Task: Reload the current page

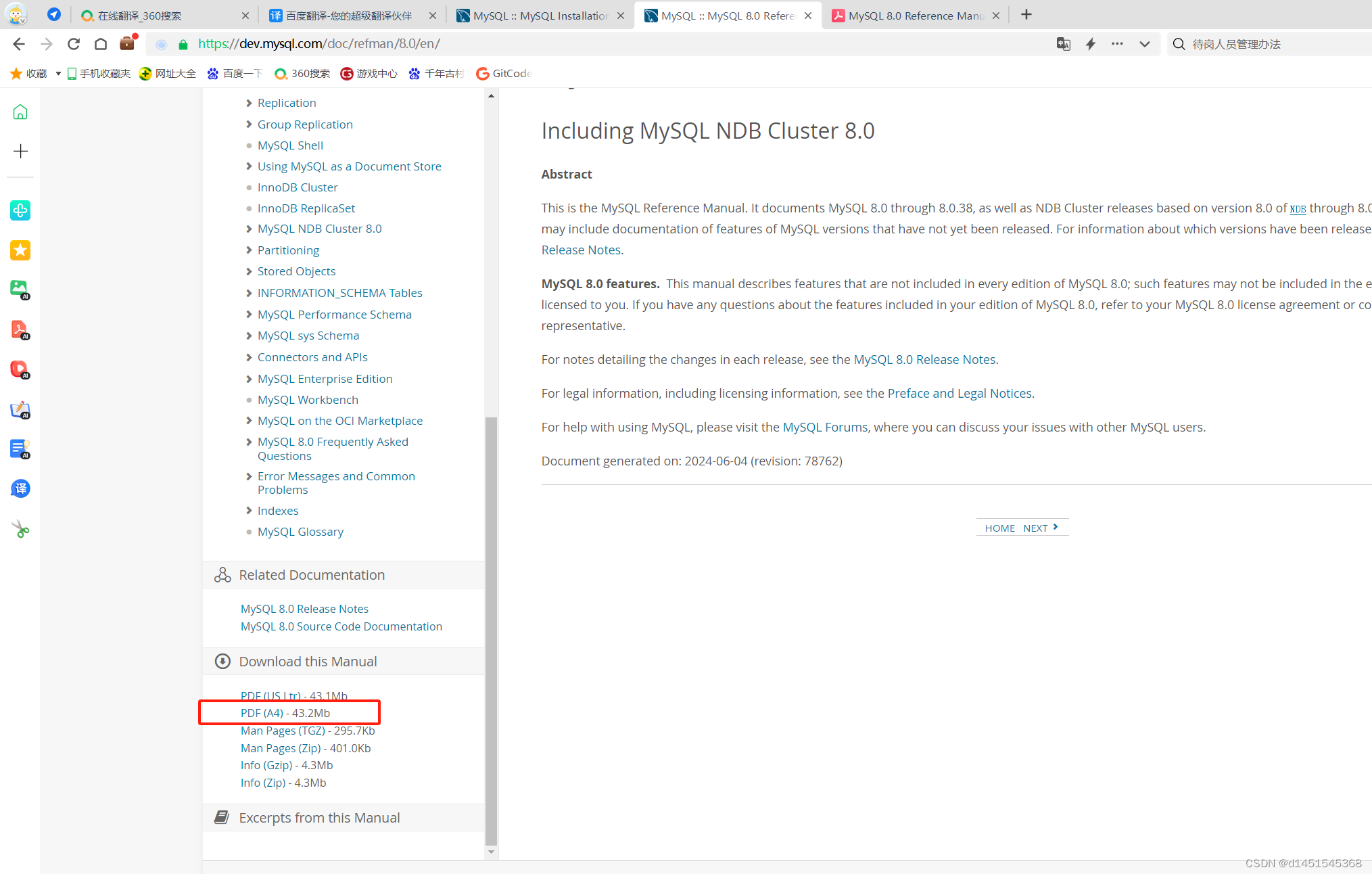Action: [x=74, y=44]
